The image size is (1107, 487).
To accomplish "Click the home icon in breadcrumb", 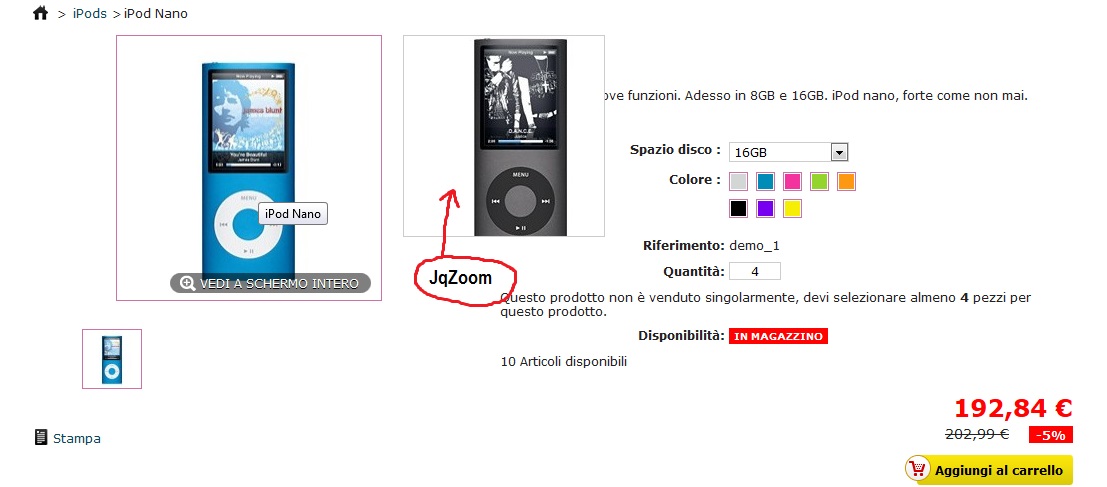I will pos(40,13).
